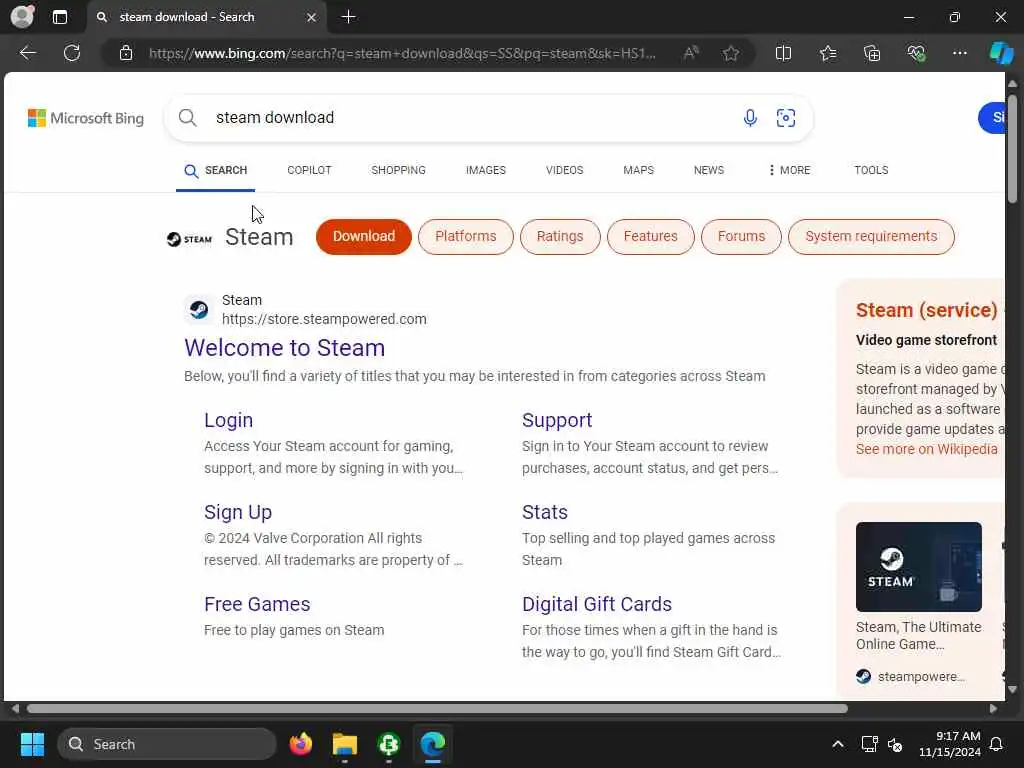This screenshot has height=768, width=1024.
Task: Switch to the SHOPPING tab
Action: coord(398,170)
